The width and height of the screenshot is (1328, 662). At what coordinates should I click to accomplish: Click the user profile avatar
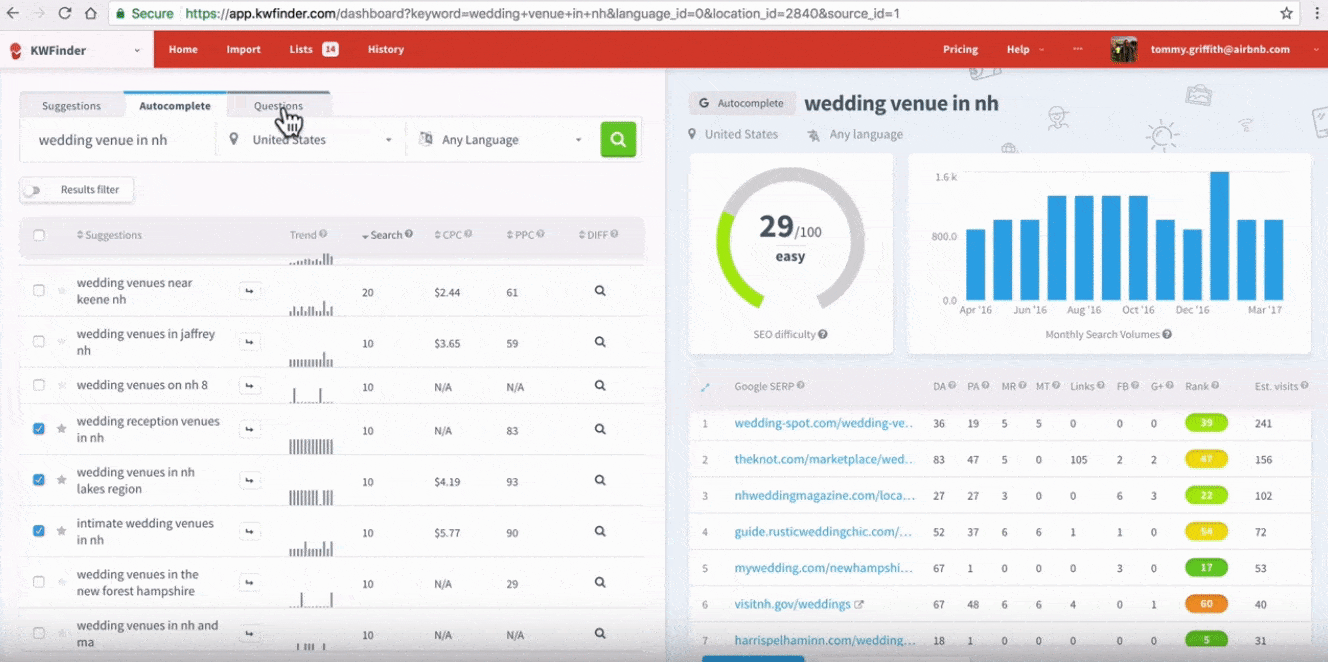point(1123,49)
